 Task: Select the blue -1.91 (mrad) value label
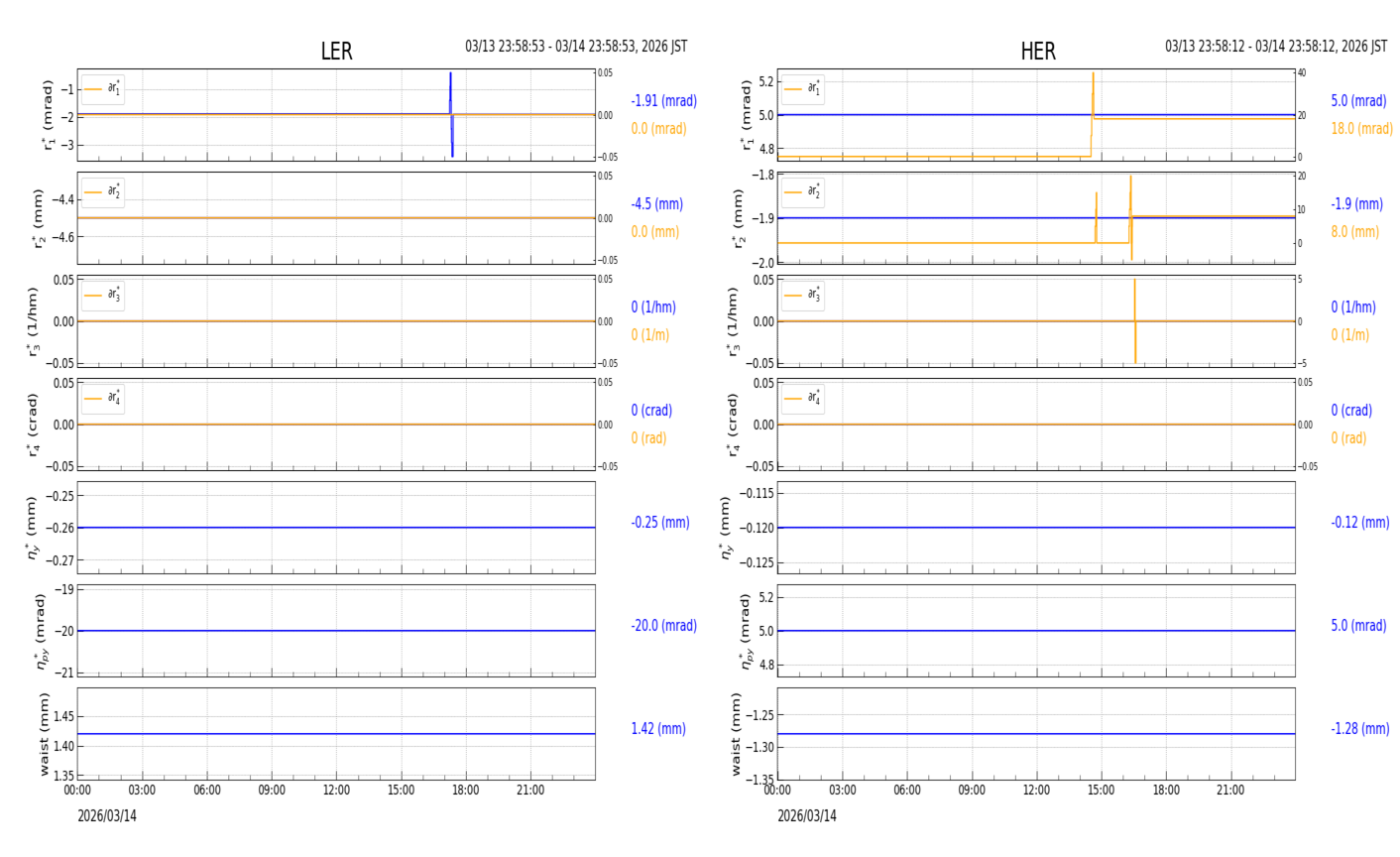663,101
